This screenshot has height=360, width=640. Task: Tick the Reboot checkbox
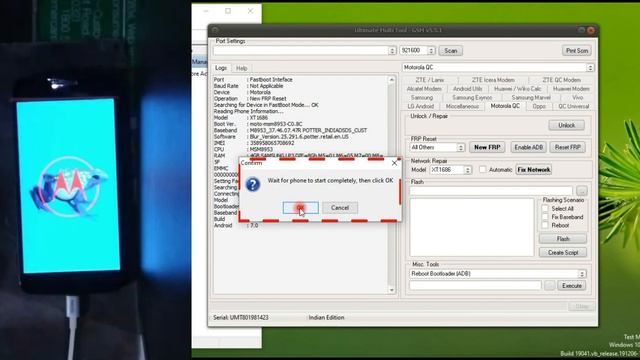point(545,225)
